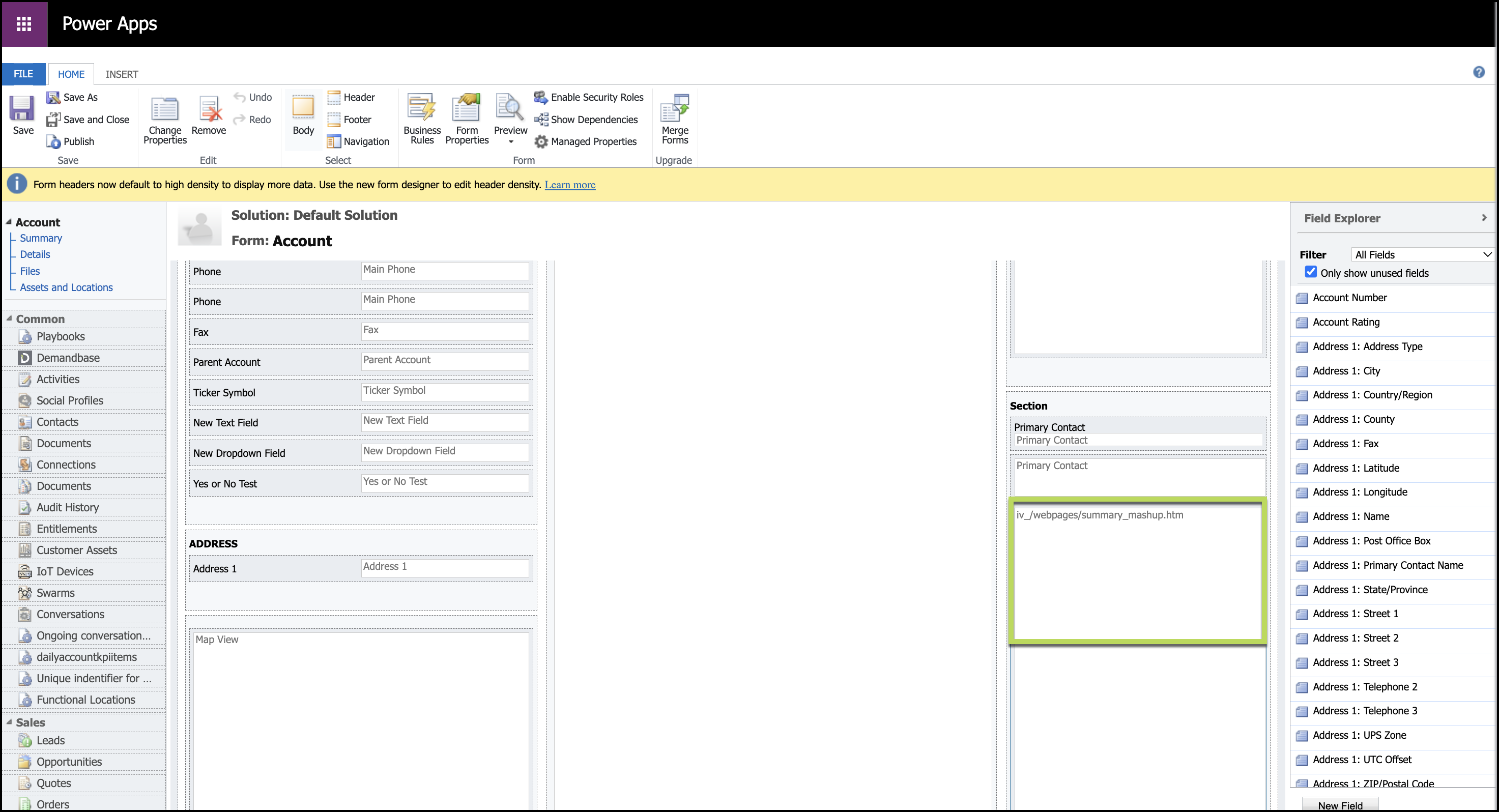Uncheck Only show unused fields

point(1310,272)
